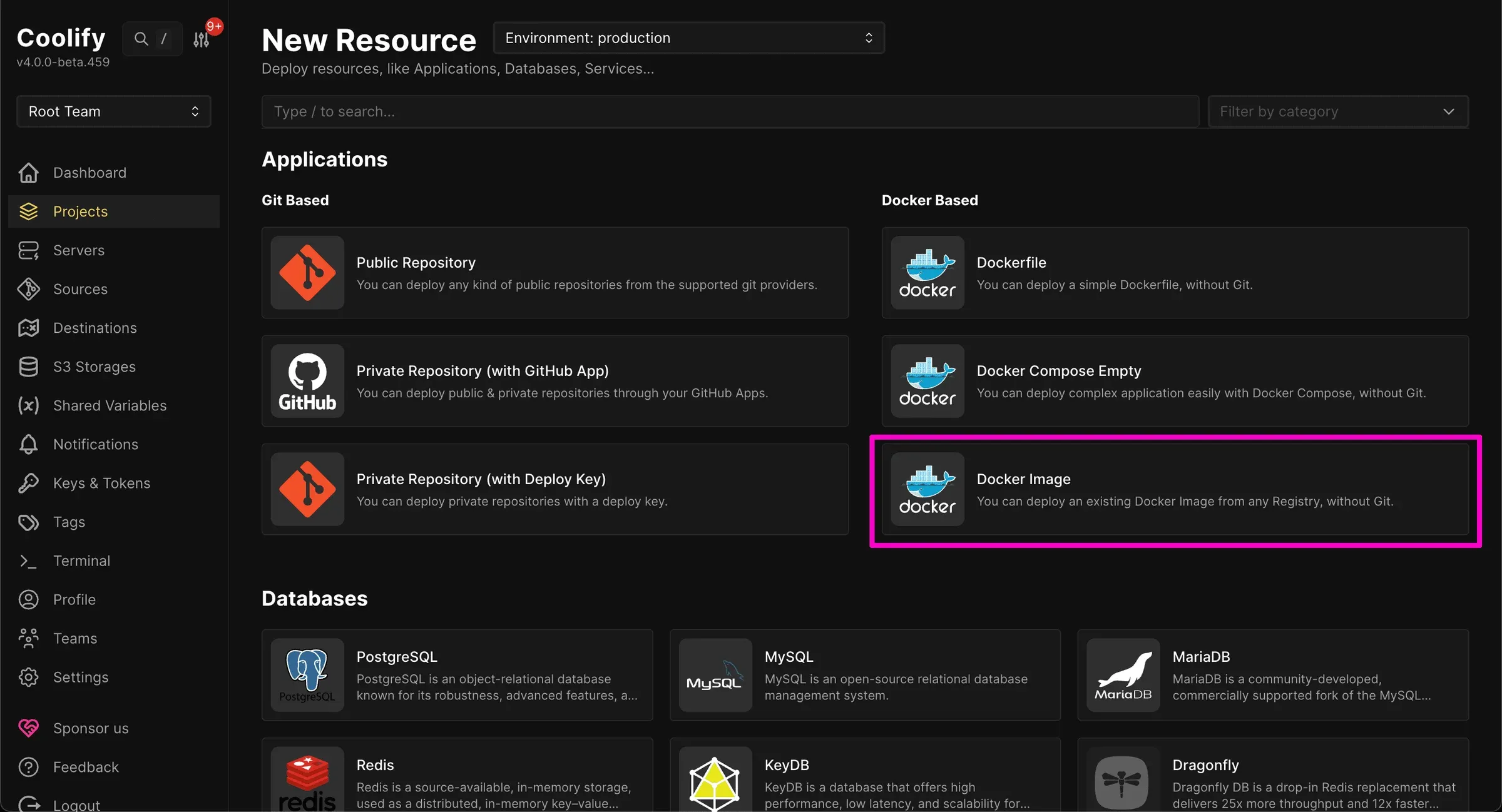The width and height of the screenshot is (1502, 812).
Task: Click the GitHub logo on Private Repository card
Action: (x=307, y=381)
